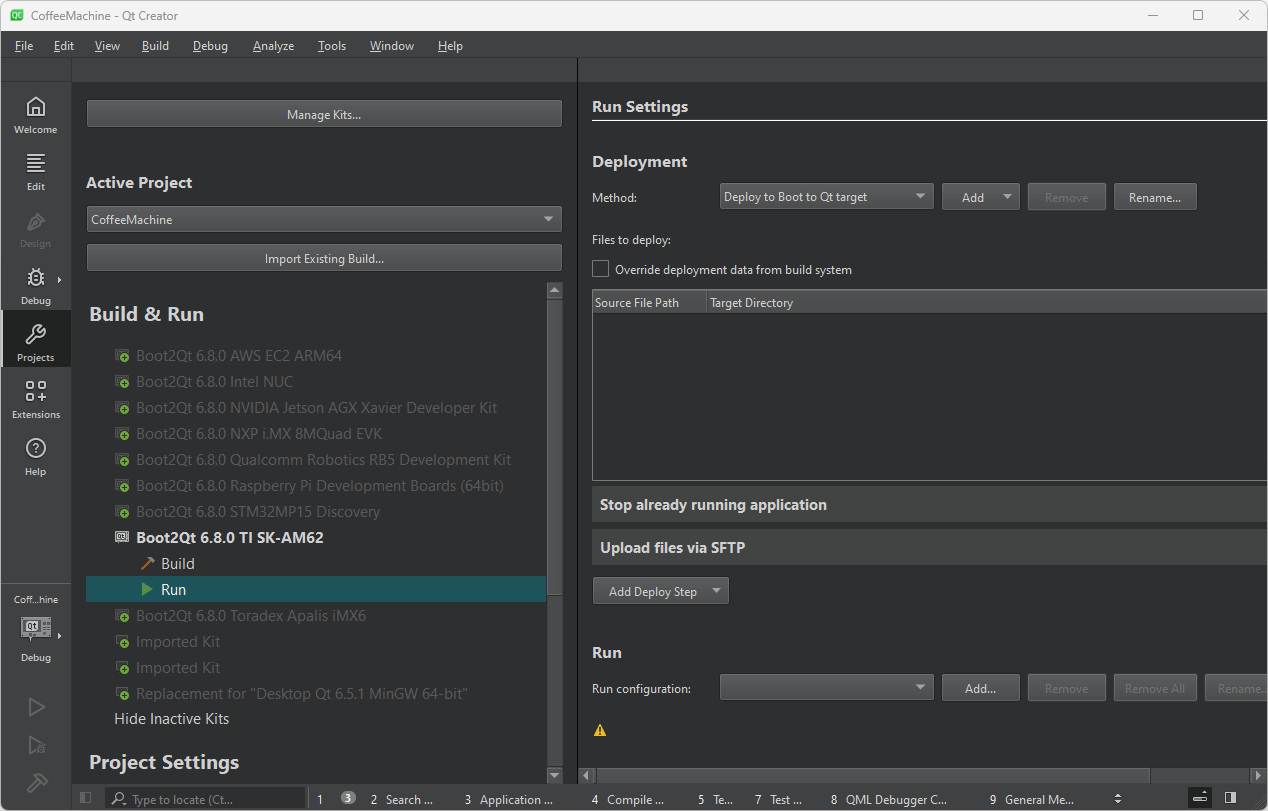This screenshot has height=811, width=1268.
Task: Click the Build hammer icon at bottom
Action: click(36, 782)
